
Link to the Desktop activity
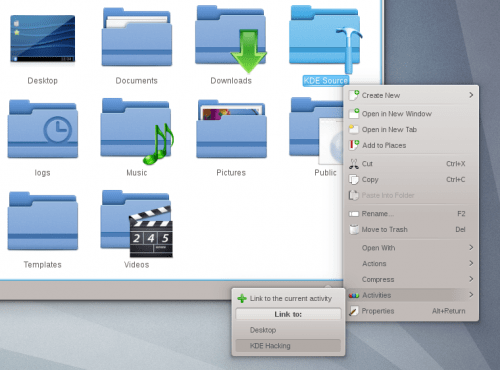coord(288,330)
